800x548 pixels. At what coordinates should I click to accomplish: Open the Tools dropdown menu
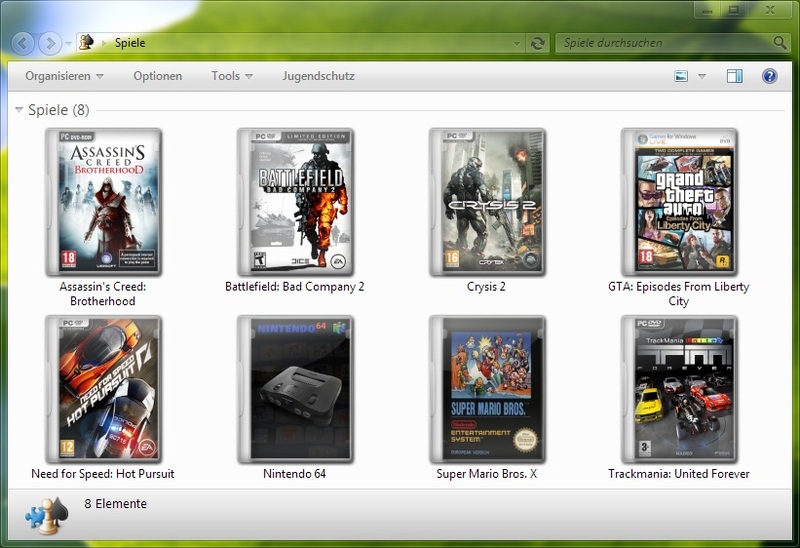coord(232,76)
